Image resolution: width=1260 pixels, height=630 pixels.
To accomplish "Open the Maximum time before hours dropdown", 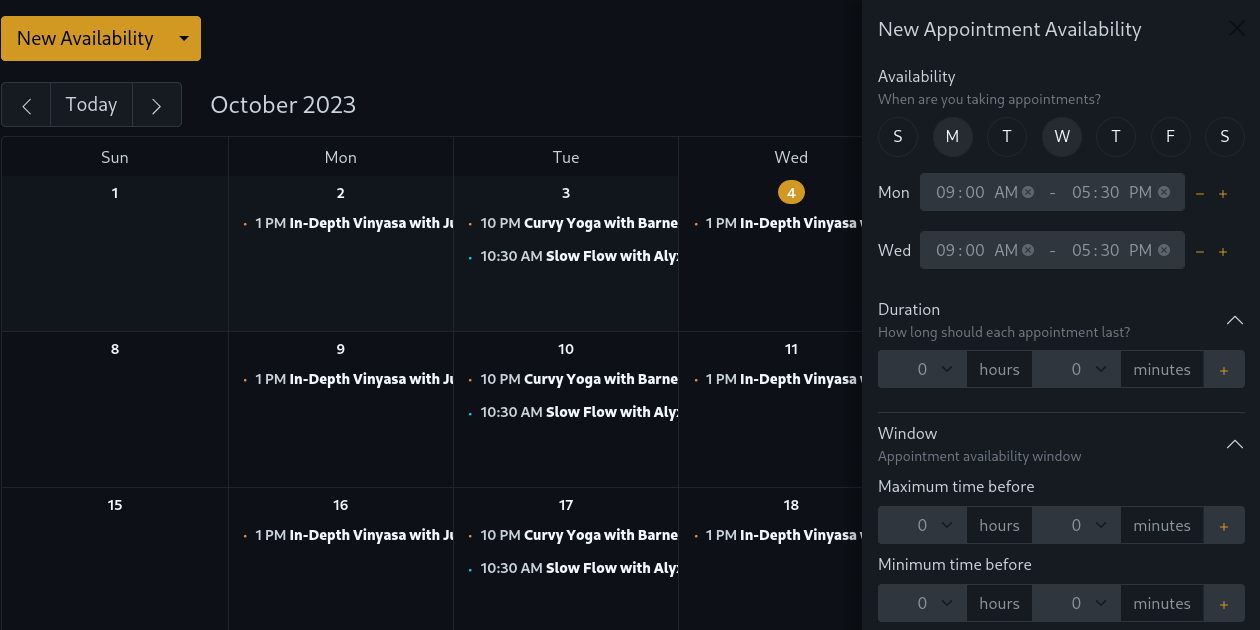I will (922, 525).
